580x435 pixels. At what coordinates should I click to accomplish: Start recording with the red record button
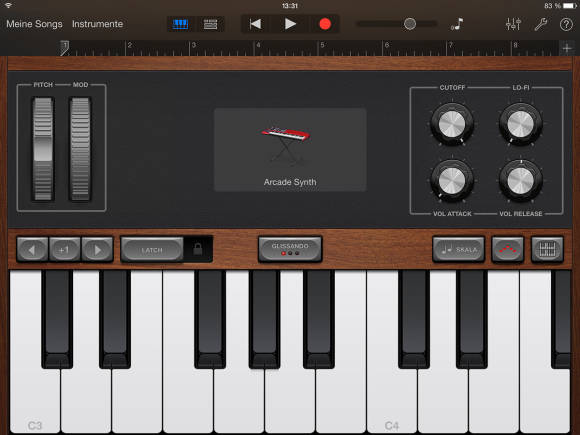325,24
